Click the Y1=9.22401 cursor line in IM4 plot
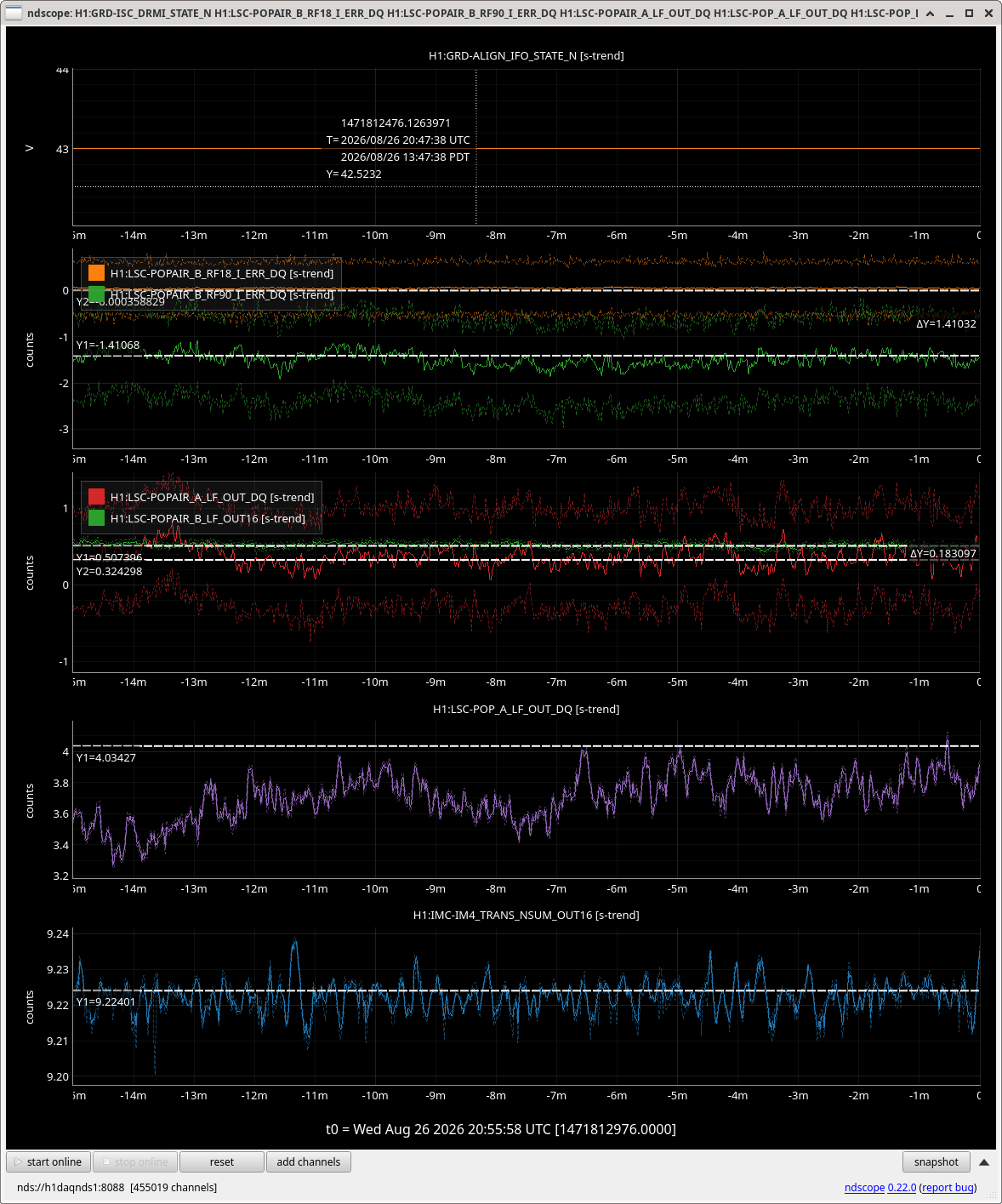Viewport: 1002px width, 1204px height. point(526,990)
